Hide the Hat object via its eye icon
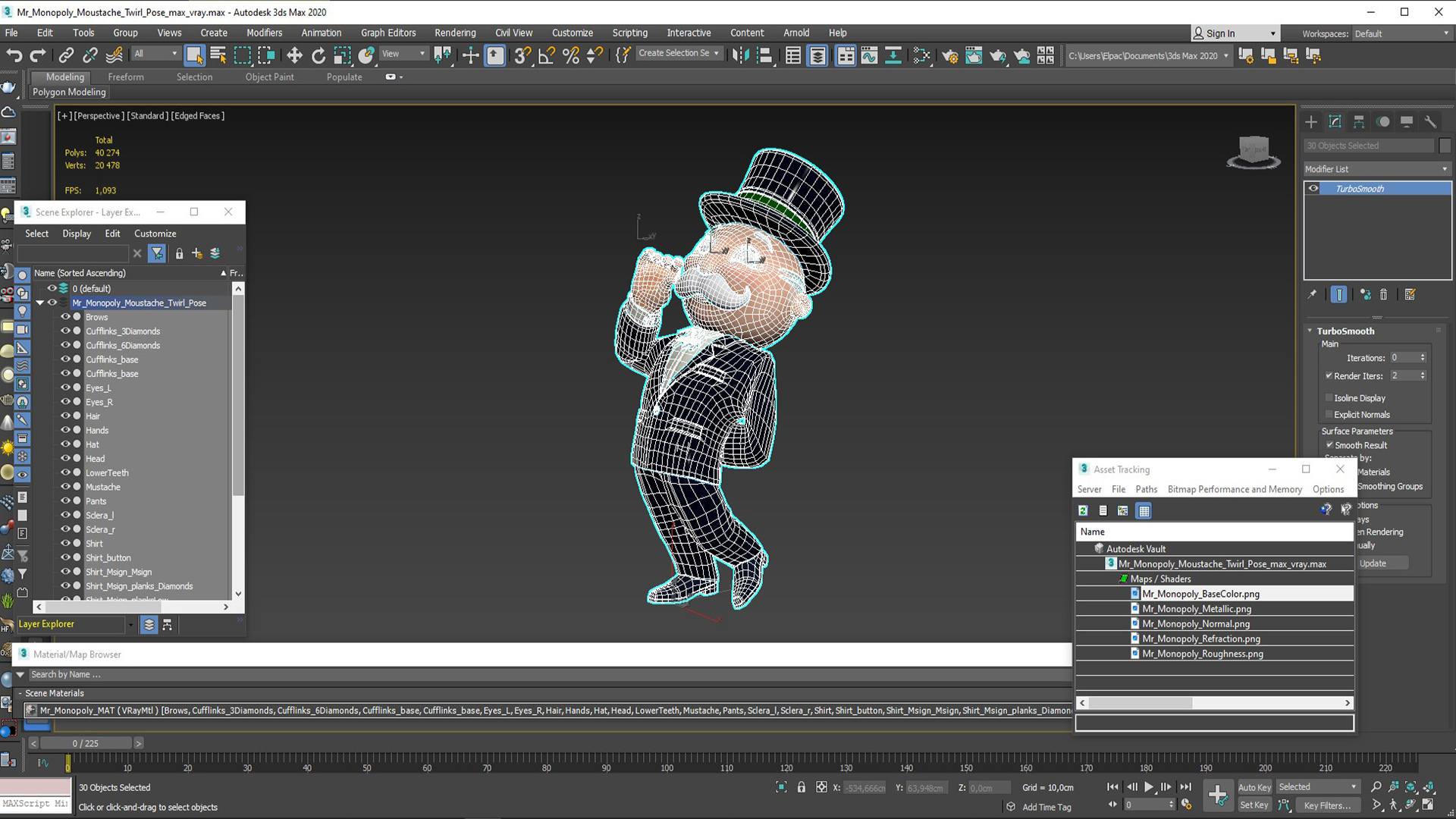The height and width of the screenshot is (819, 1456). pos(65,444)
